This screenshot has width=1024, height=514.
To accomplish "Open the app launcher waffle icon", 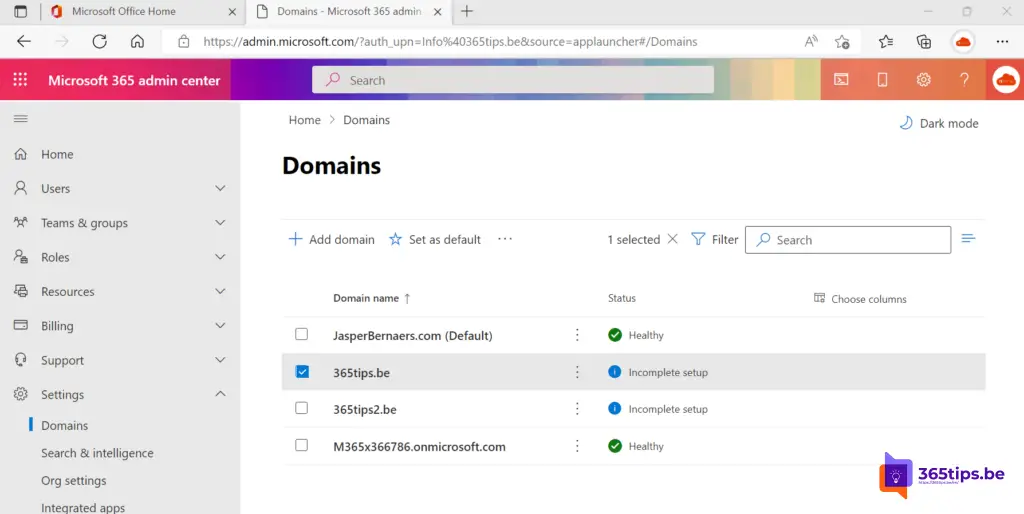I will [x=20, y=80].
